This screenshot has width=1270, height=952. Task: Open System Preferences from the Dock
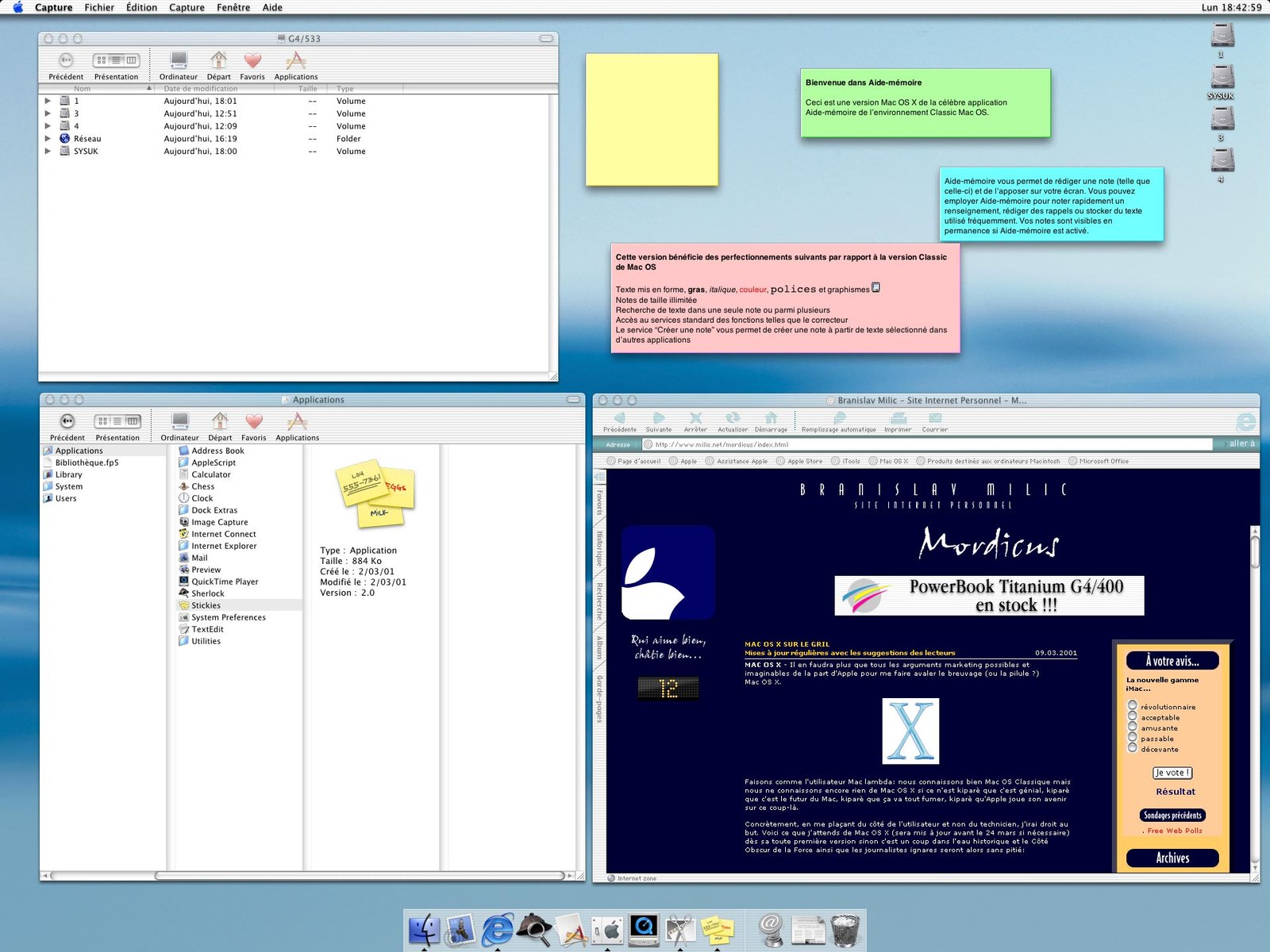tap(607, 929)
